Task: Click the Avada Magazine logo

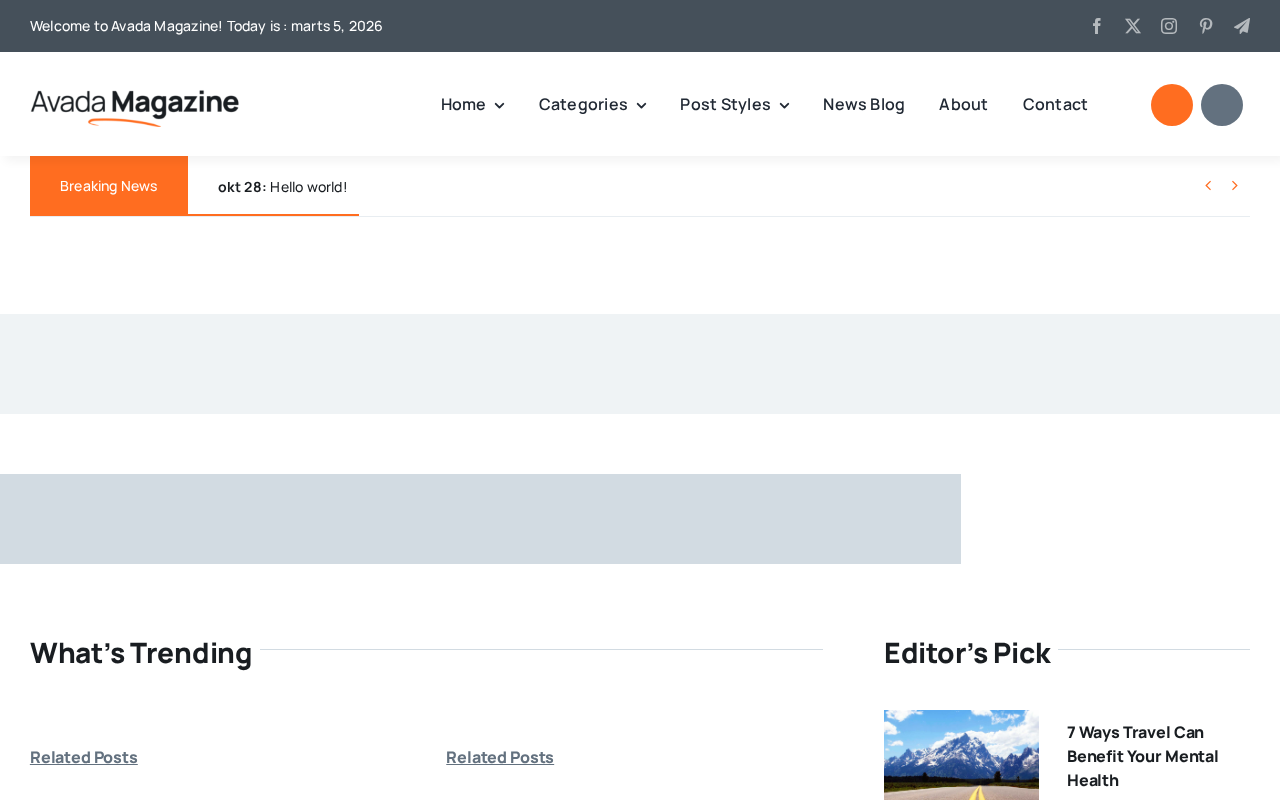Action: [x=135, y=107]
